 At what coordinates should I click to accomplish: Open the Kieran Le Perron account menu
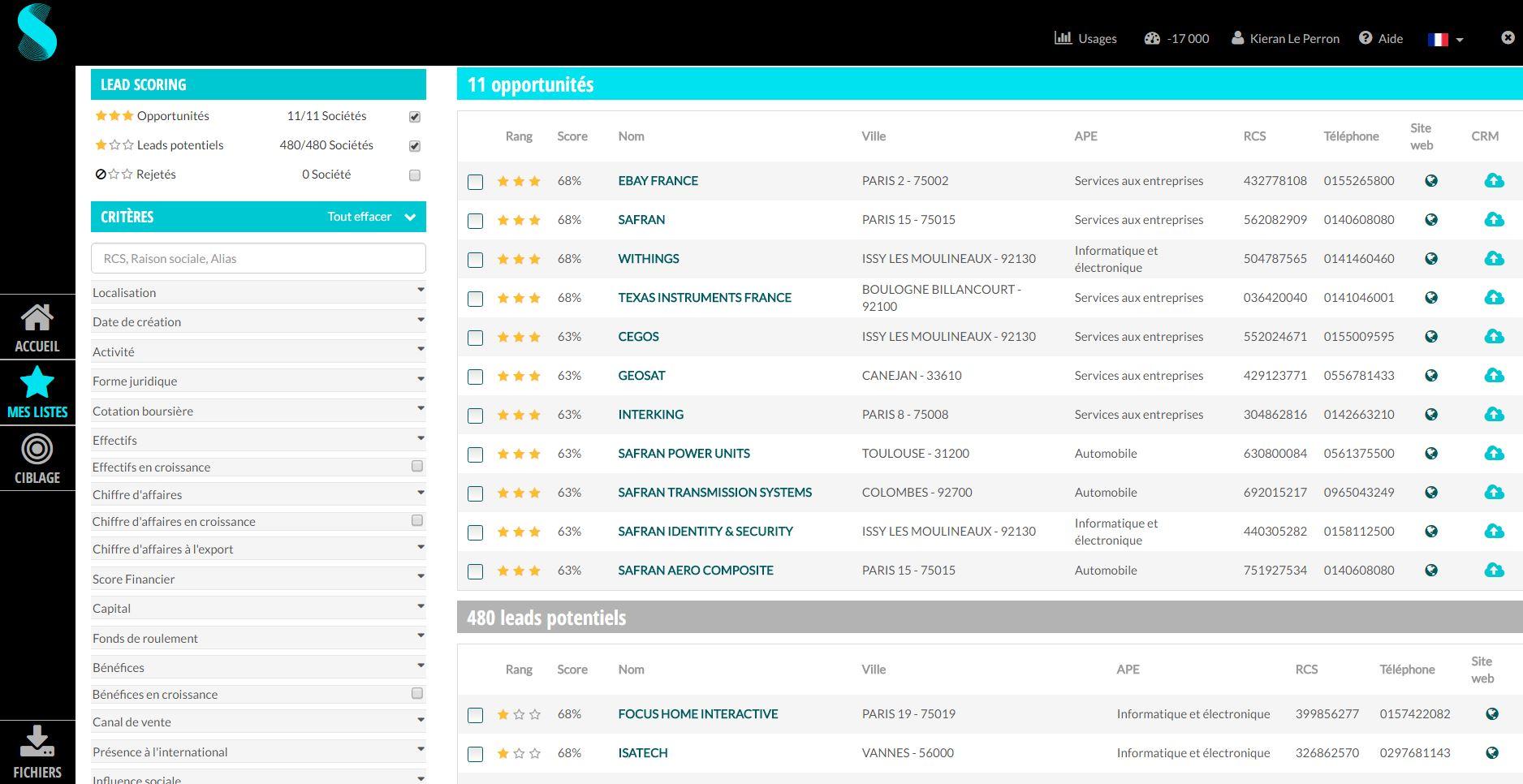1285,38
